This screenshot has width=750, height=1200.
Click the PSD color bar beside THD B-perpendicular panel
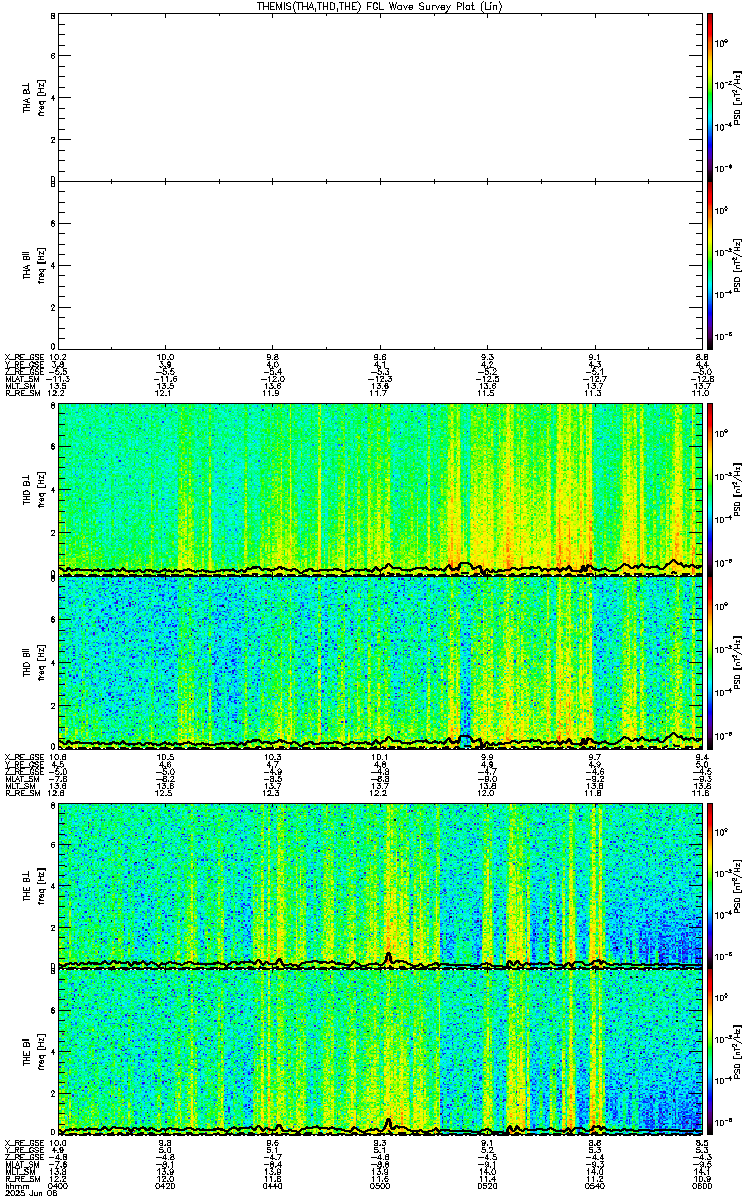pos(709,490)
